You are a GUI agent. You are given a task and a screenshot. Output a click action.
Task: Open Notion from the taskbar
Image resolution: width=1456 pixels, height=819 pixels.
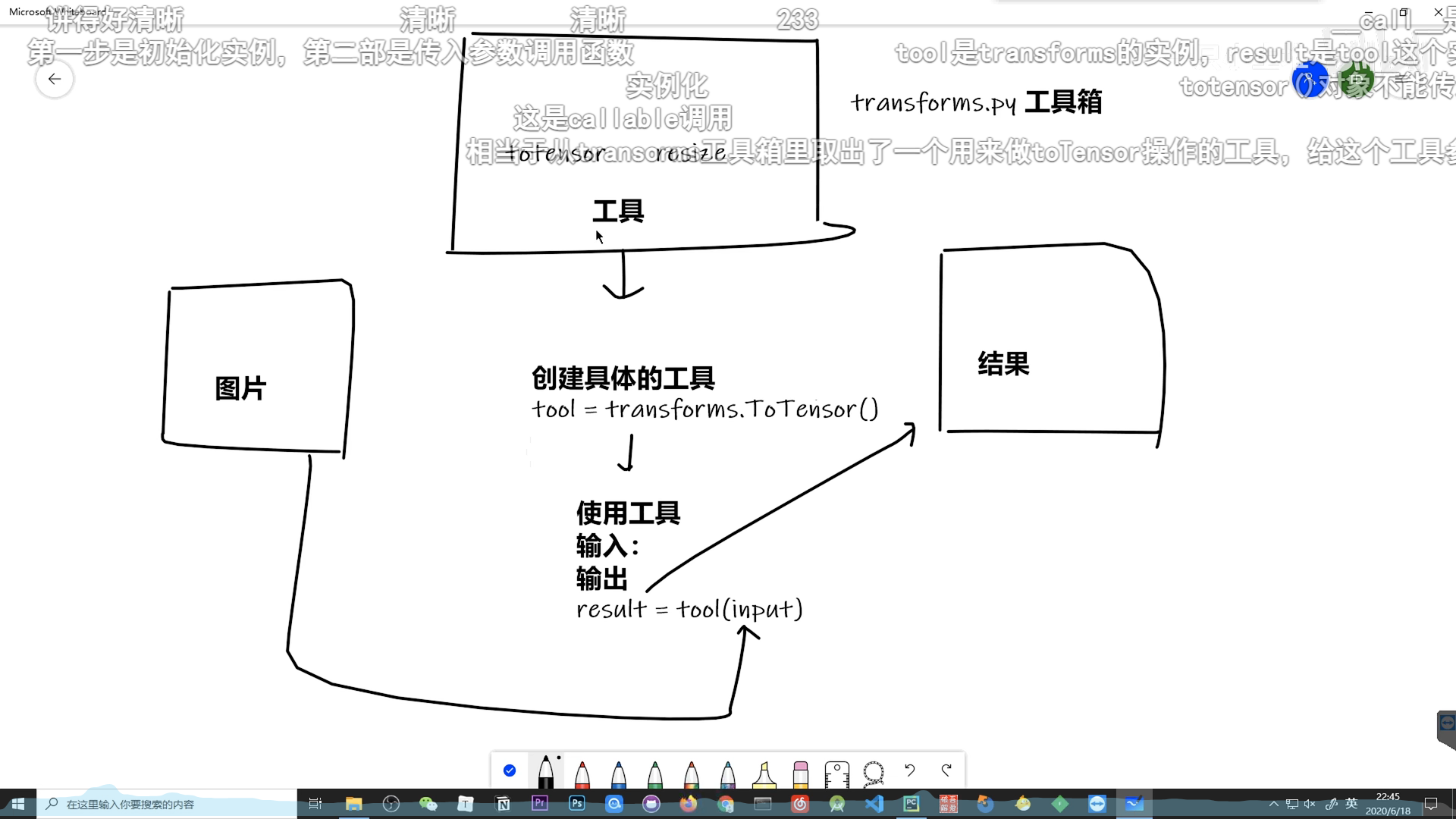tap(503, 804)
